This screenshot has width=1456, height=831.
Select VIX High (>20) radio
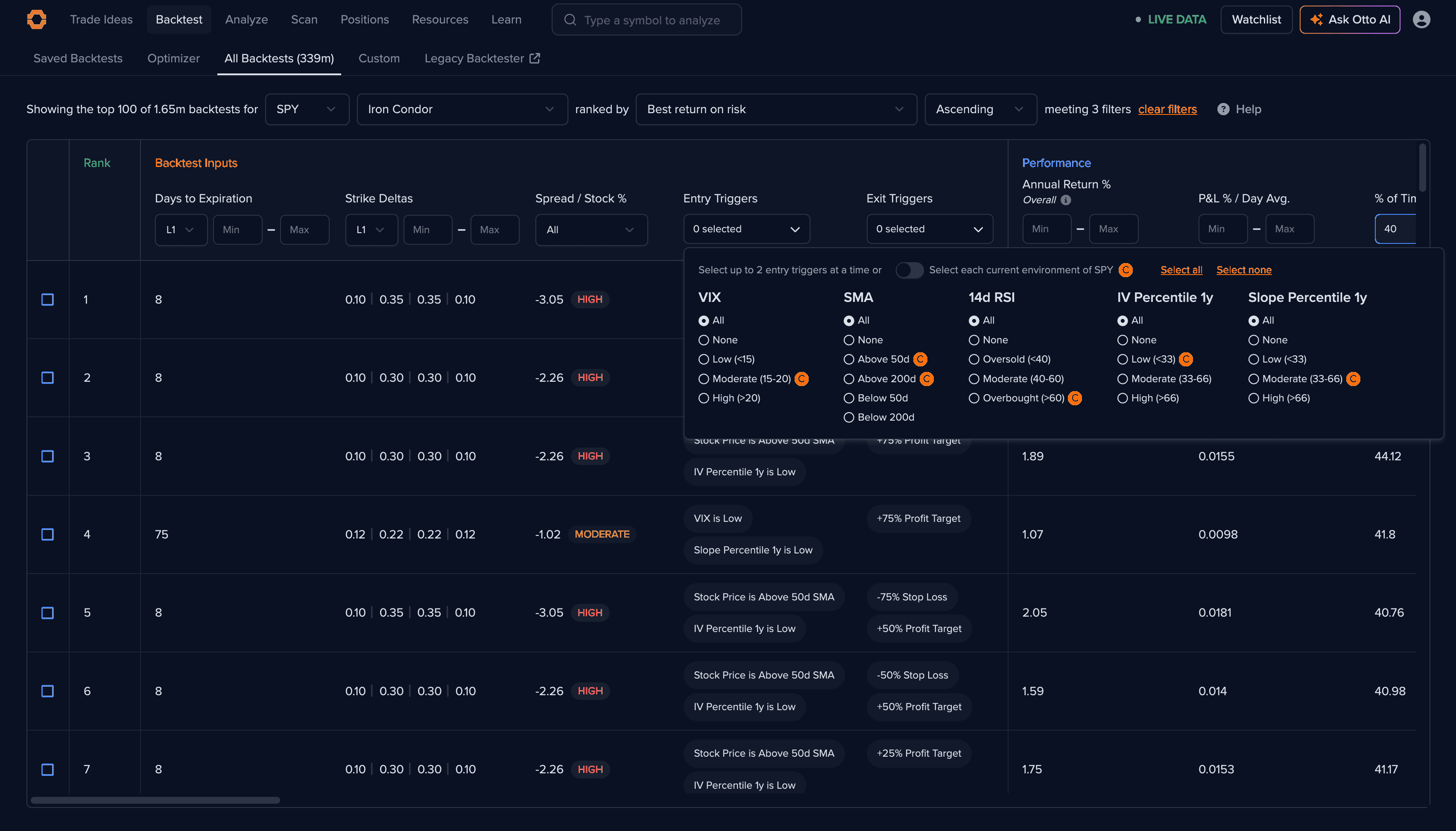coord(704,398)
